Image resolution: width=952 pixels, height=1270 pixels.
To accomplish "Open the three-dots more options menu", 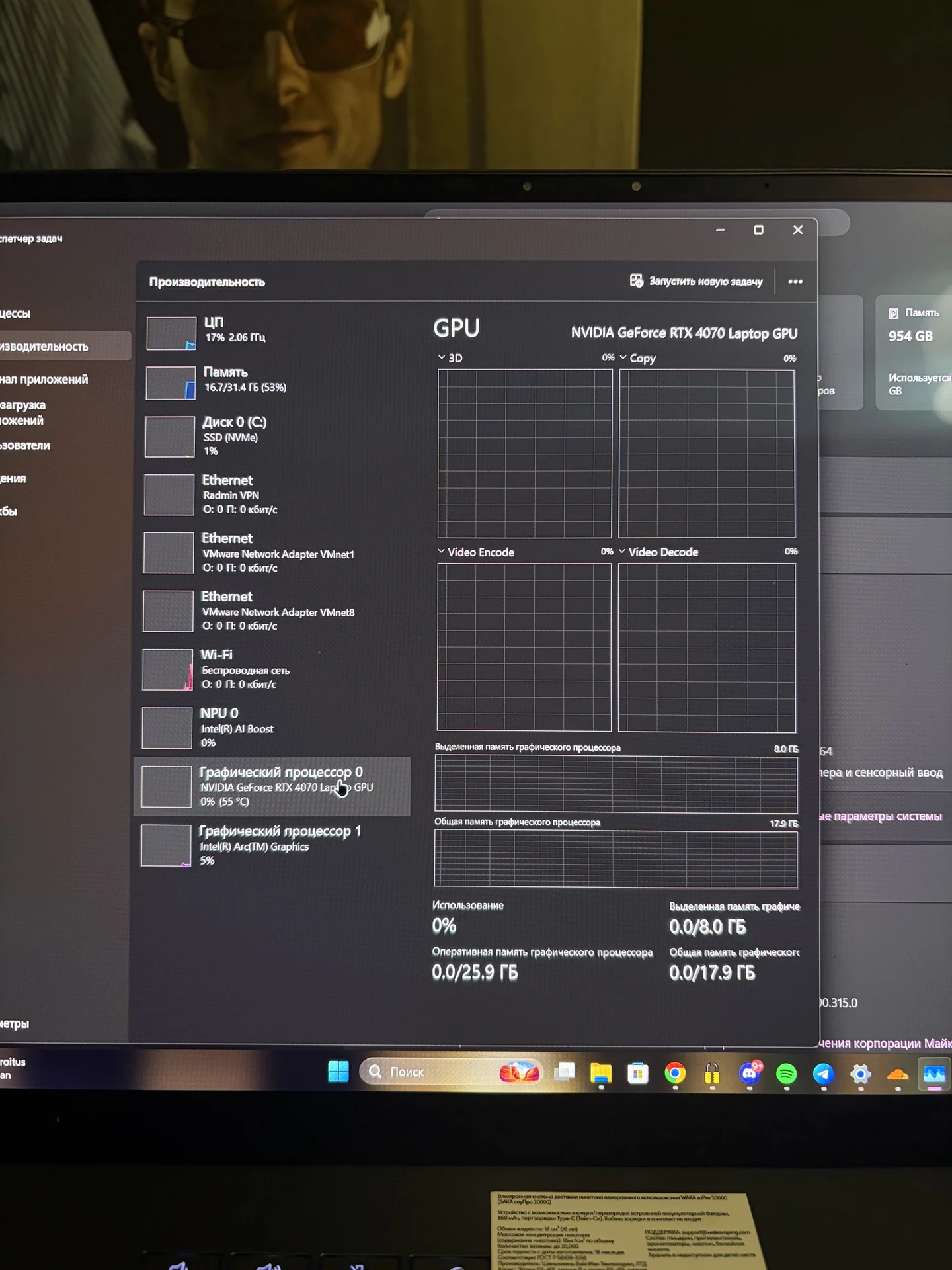I will point(795,282).
